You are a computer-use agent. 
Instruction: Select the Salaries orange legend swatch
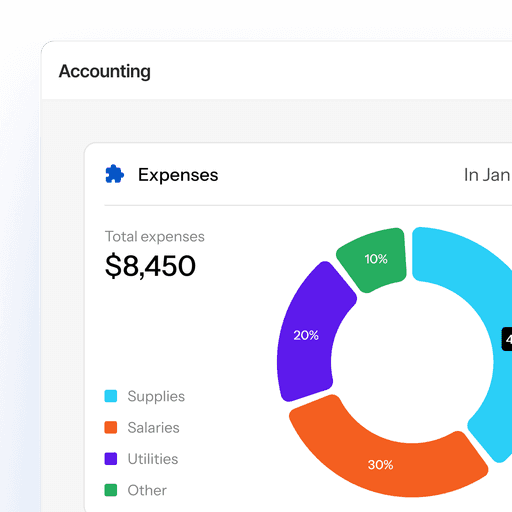coord(111,427)
